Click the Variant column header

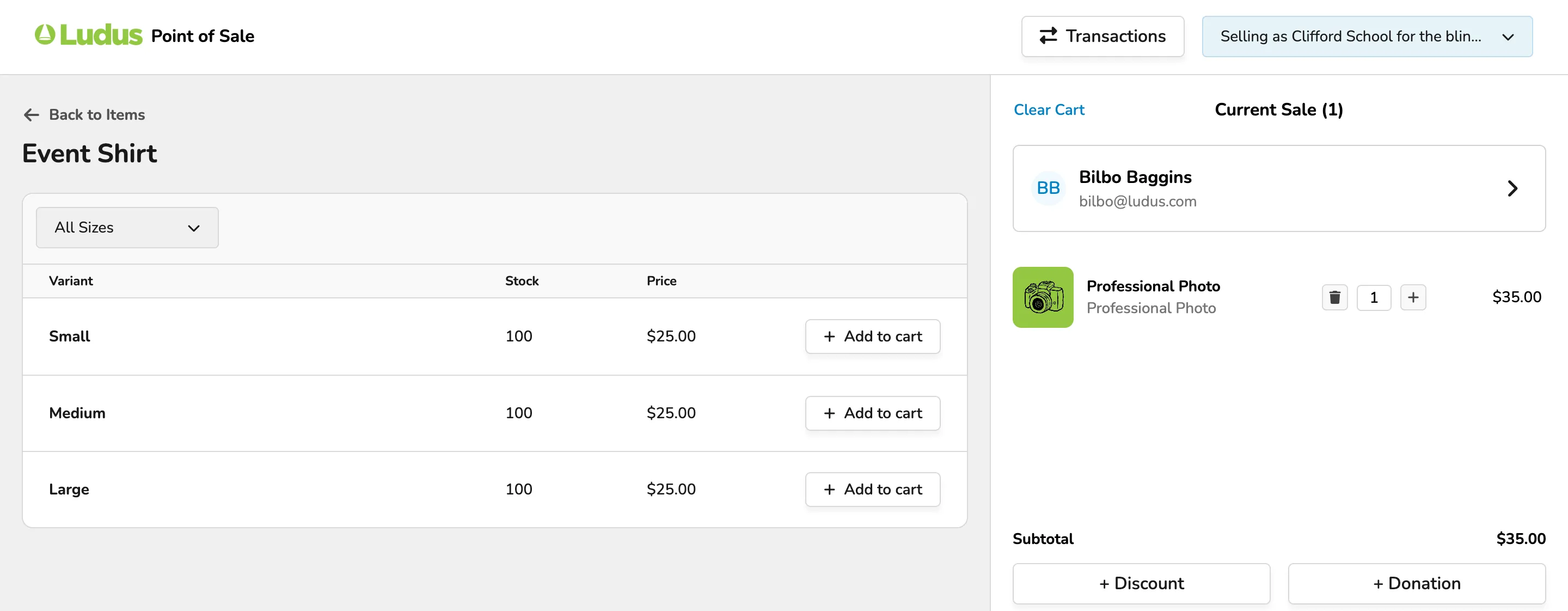(x=71, y=281)
